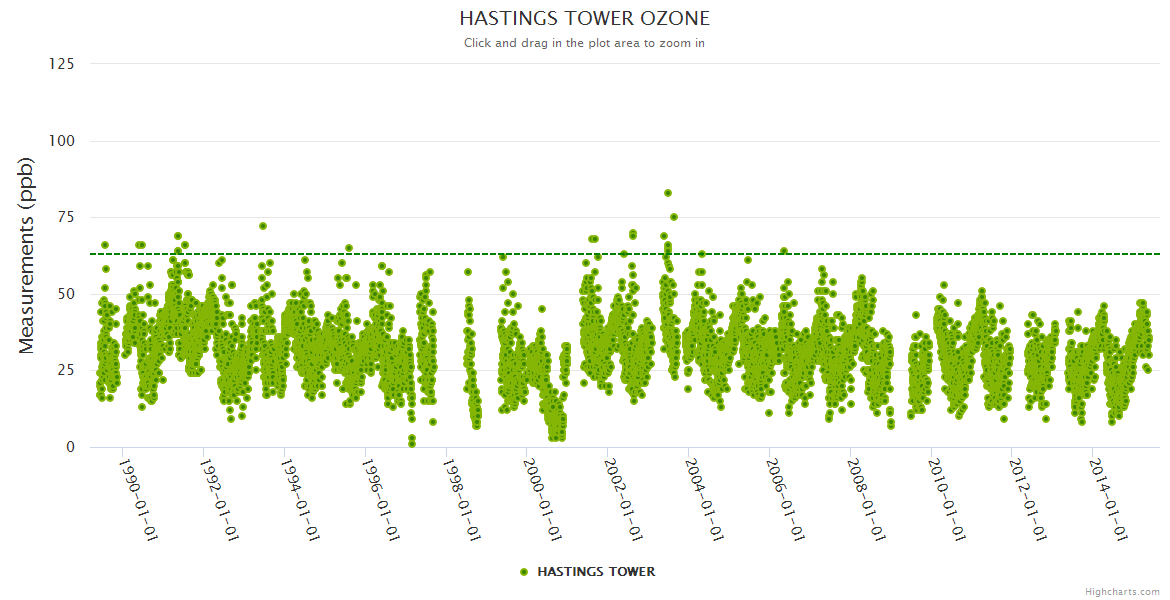Click the data point at 75 ppb

[674, 217]
